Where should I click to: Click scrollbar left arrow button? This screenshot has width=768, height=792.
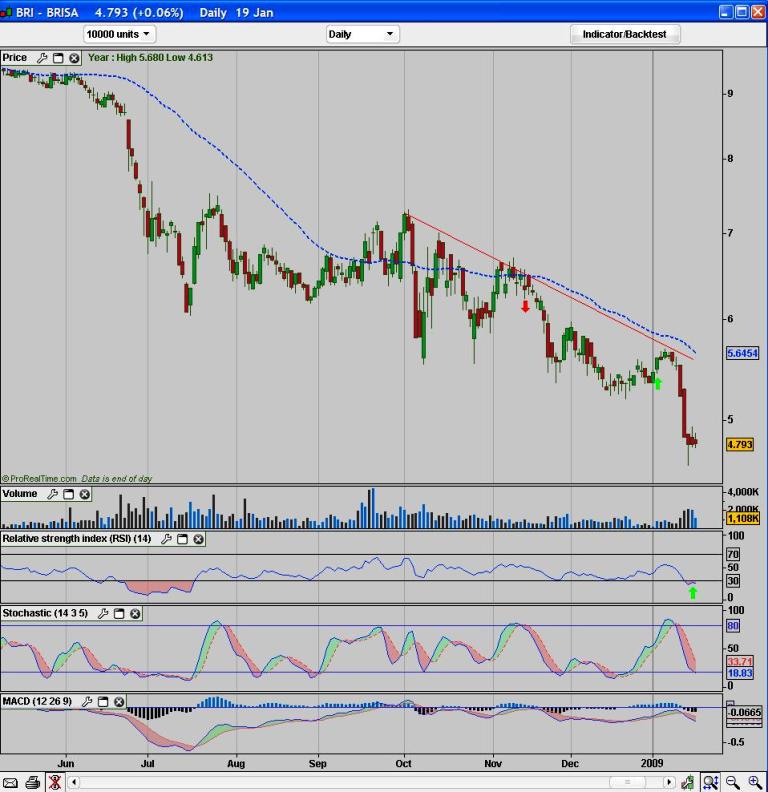tap(75, 782)
